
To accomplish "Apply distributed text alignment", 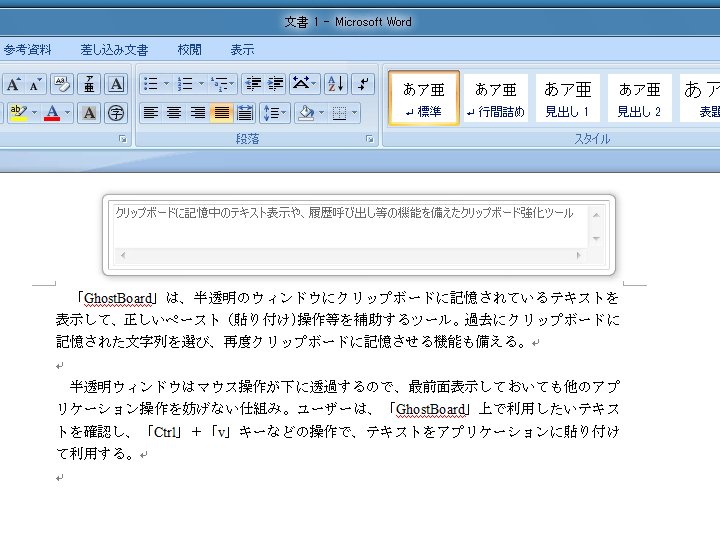I will (245, 112).
